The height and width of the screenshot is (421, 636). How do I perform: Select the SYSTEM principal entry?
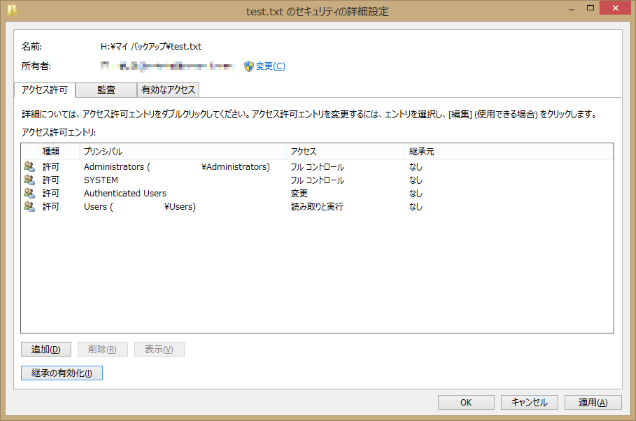click(101, 180)
